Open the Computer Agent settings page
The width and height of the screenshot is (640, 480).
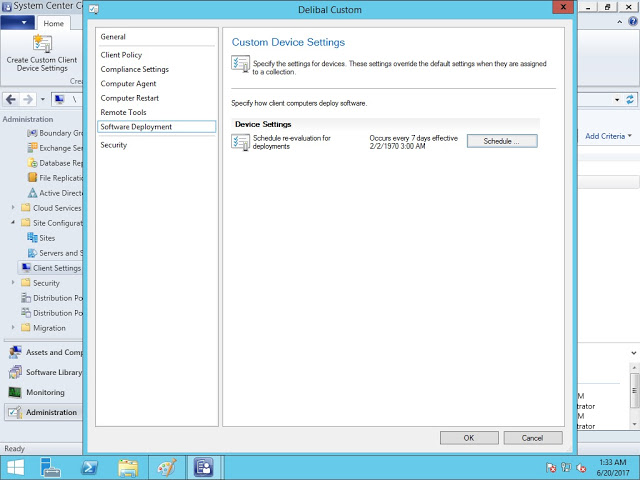(x=129, y=84)
